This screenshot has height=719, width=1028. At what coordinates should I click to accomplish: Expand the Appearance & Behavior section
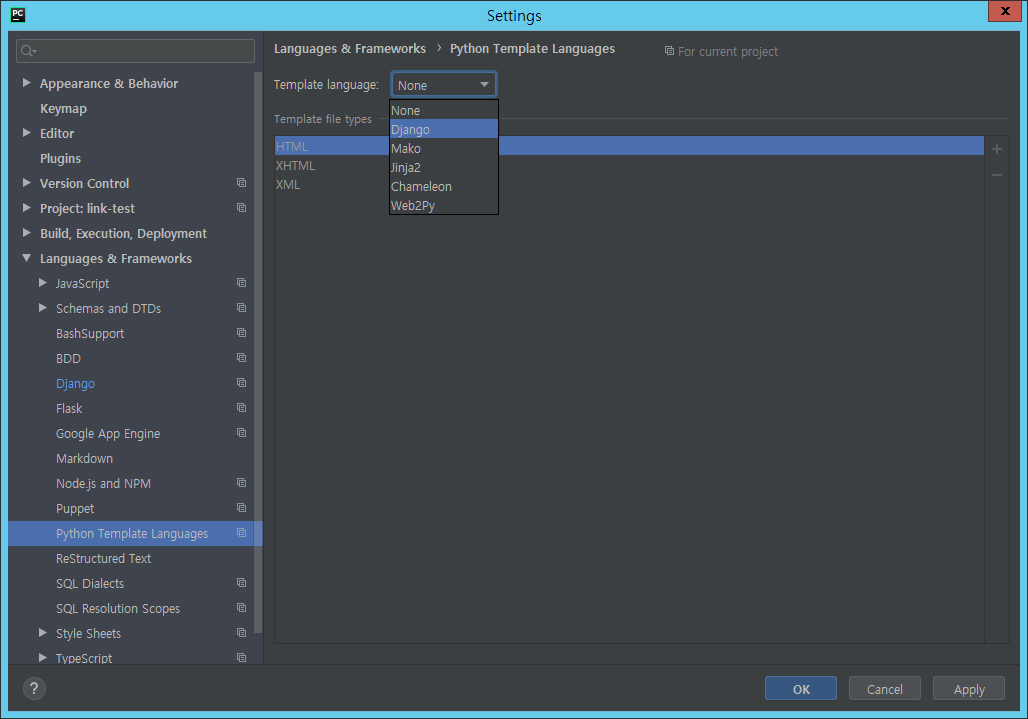pyautogui.click(x=27, y=83)
